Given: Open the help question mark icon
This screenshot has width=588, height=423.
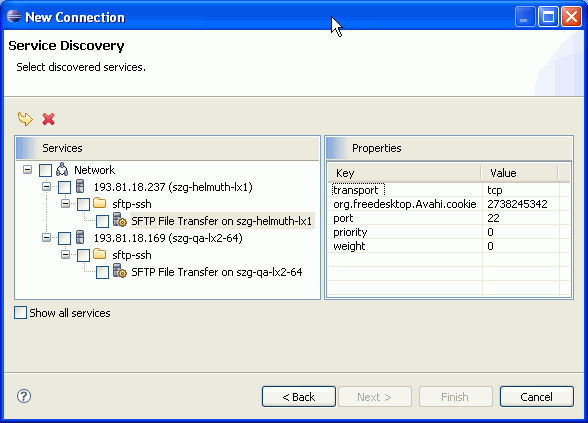Looking at the screenshot, I should pyautogui.click(x=24, y=396).
